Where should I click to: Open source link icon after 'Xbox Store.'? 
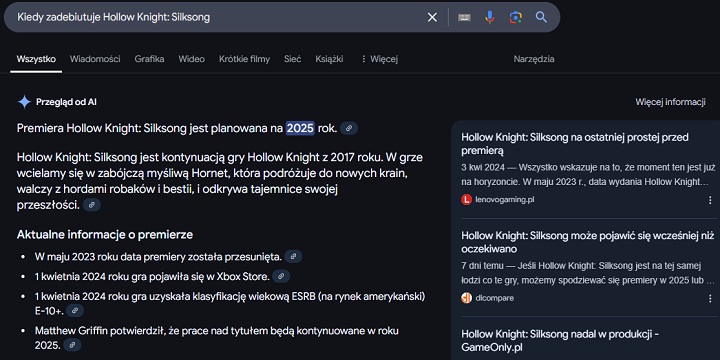281,276
